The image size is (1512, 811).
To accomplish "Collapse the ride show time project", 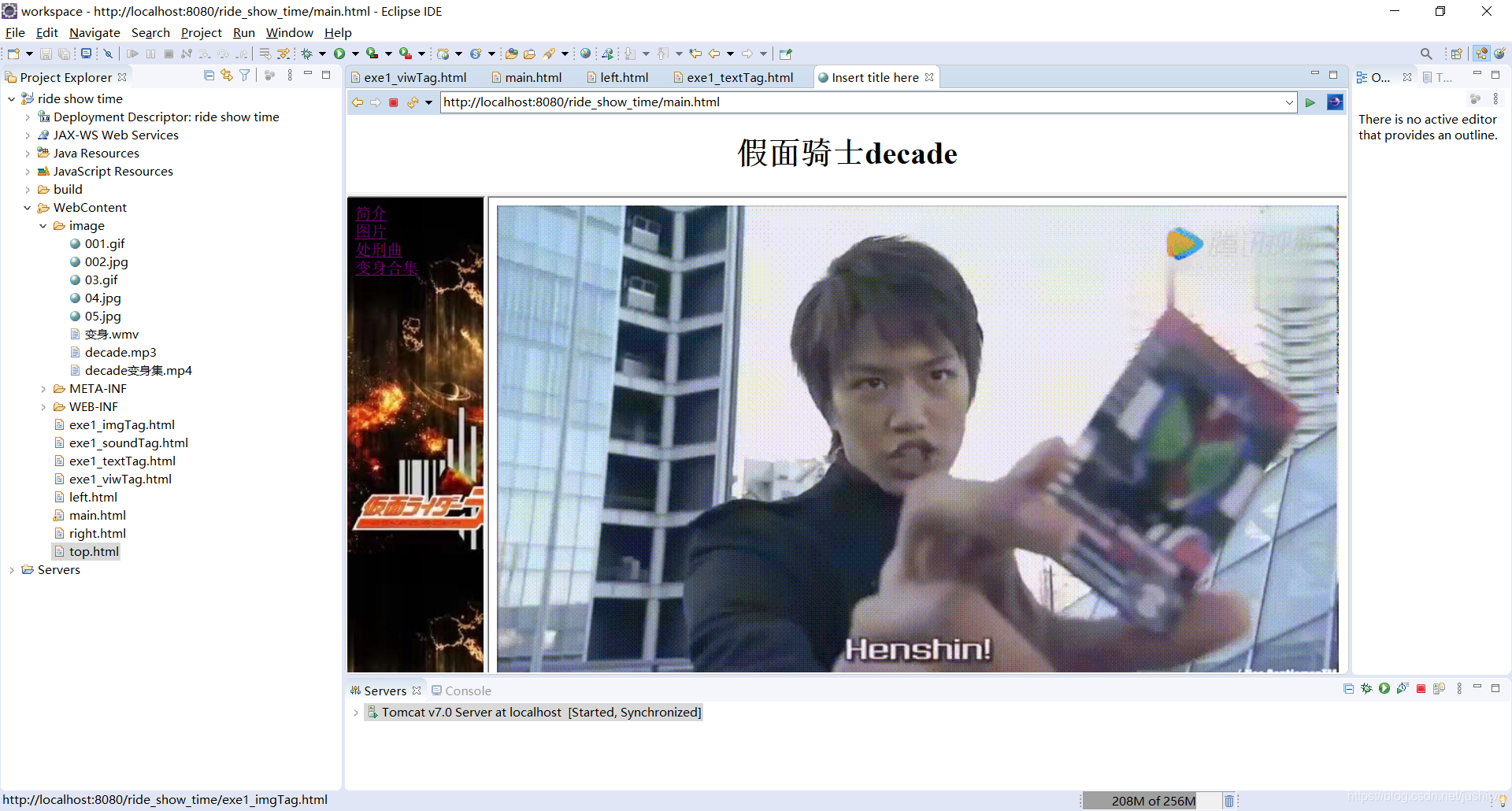I will point(11,99).
